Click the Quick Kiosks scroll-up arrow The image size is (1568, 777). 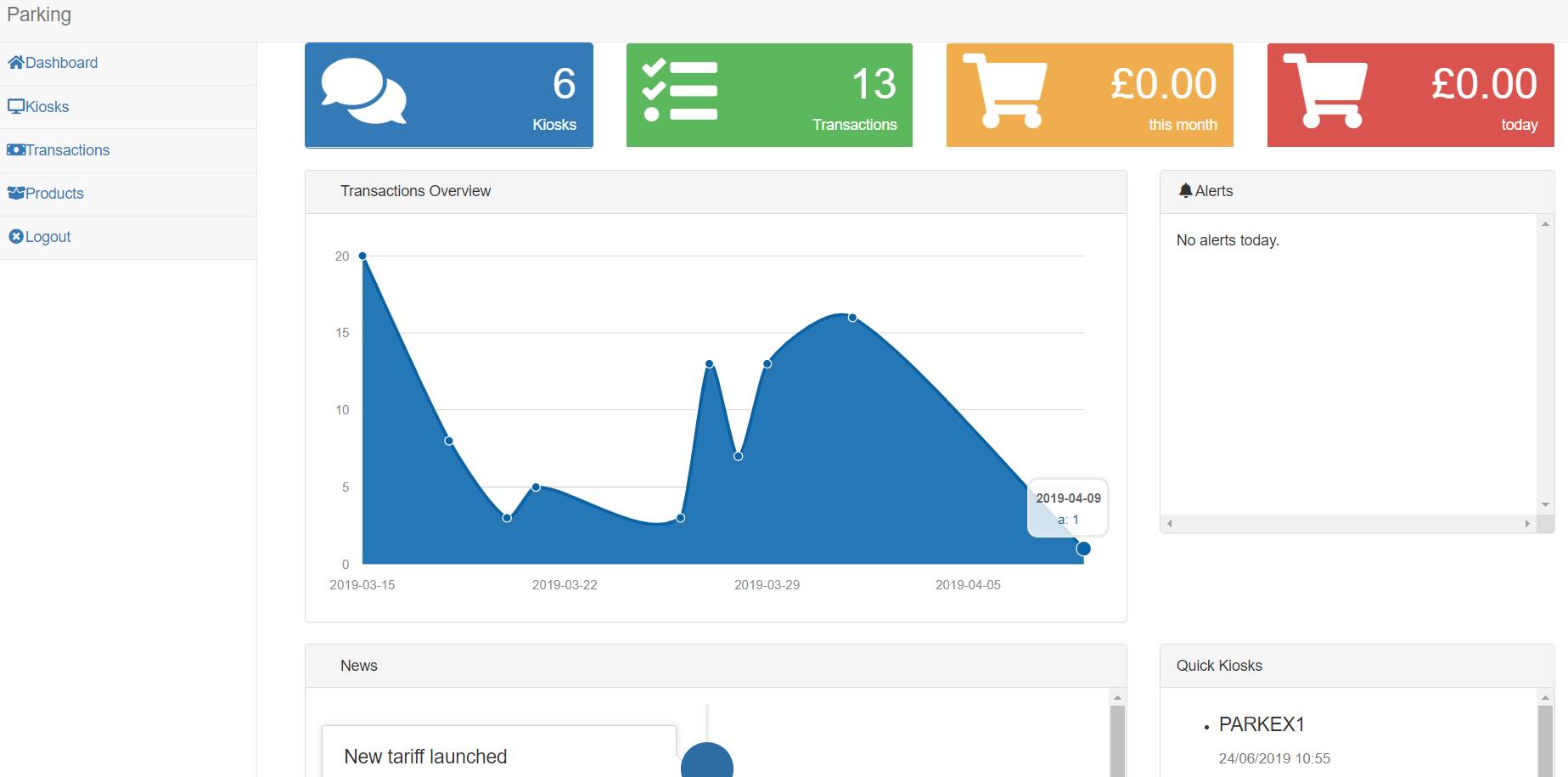point(1546,698)
